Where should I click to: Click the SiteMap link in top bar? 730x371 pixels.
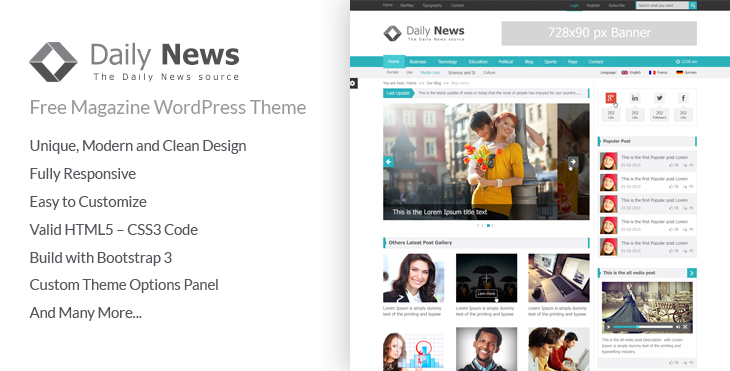[406, 6]
